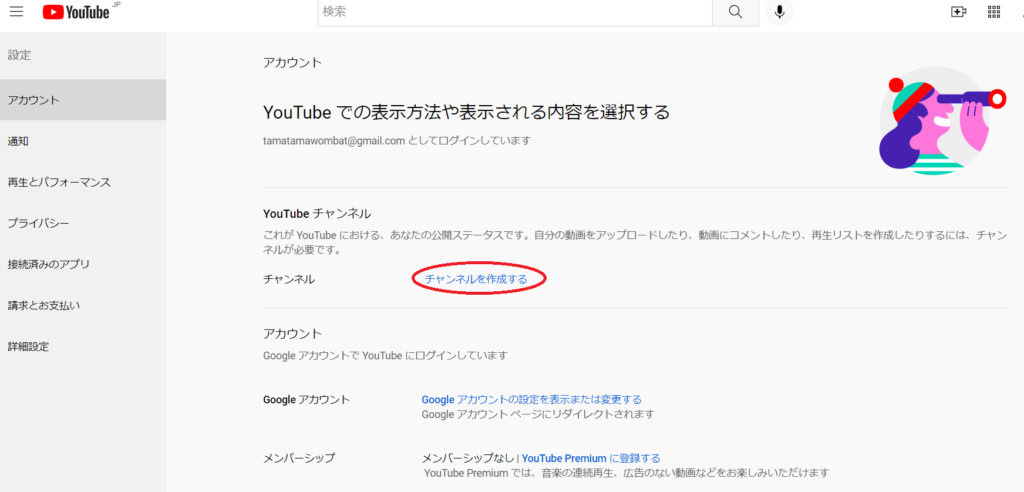This screenshot has height=492, width=1024.
Task: Focus the 検索 search input field
Action: coord(515,12)
